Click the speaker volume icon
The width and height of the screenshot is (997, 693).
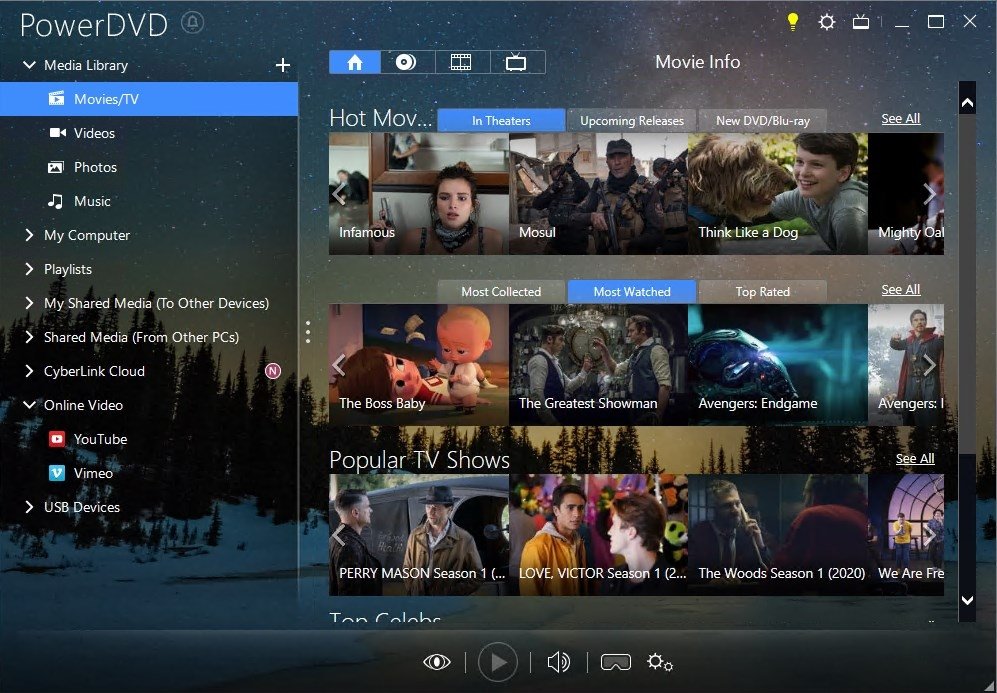[559, 662]
